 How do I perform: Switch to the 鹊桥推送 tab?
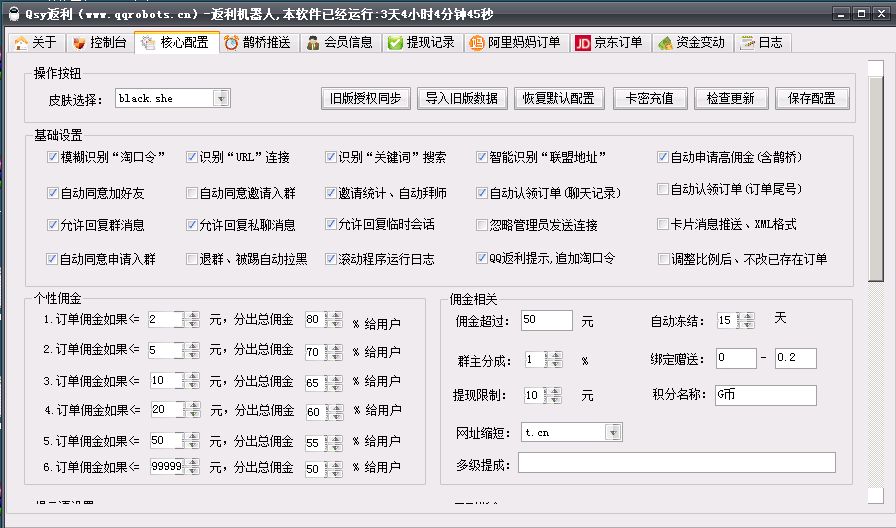tap(259, 42)
